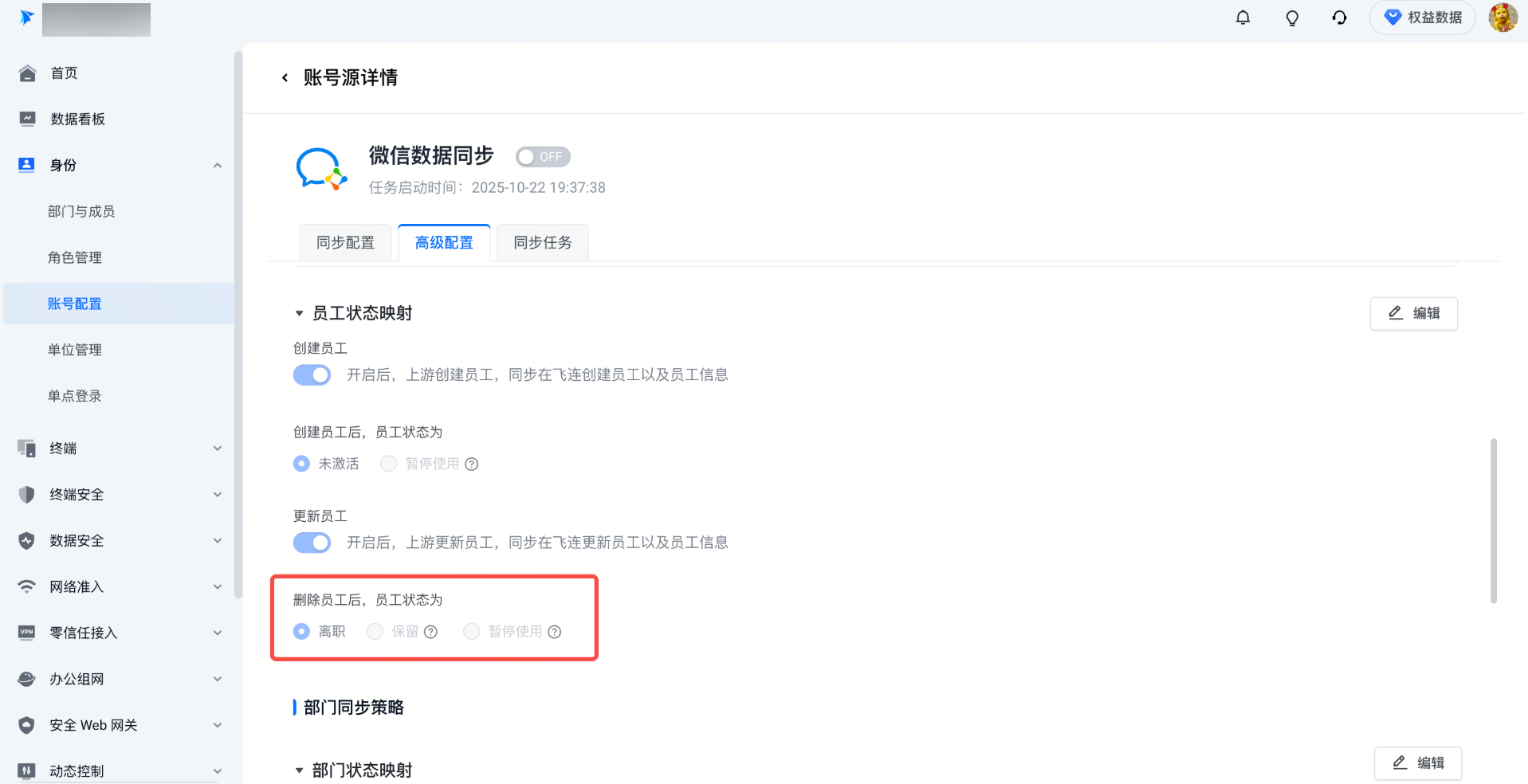Open the customer support headset icon
1528x784 pixels.
tap(1340, 18)
